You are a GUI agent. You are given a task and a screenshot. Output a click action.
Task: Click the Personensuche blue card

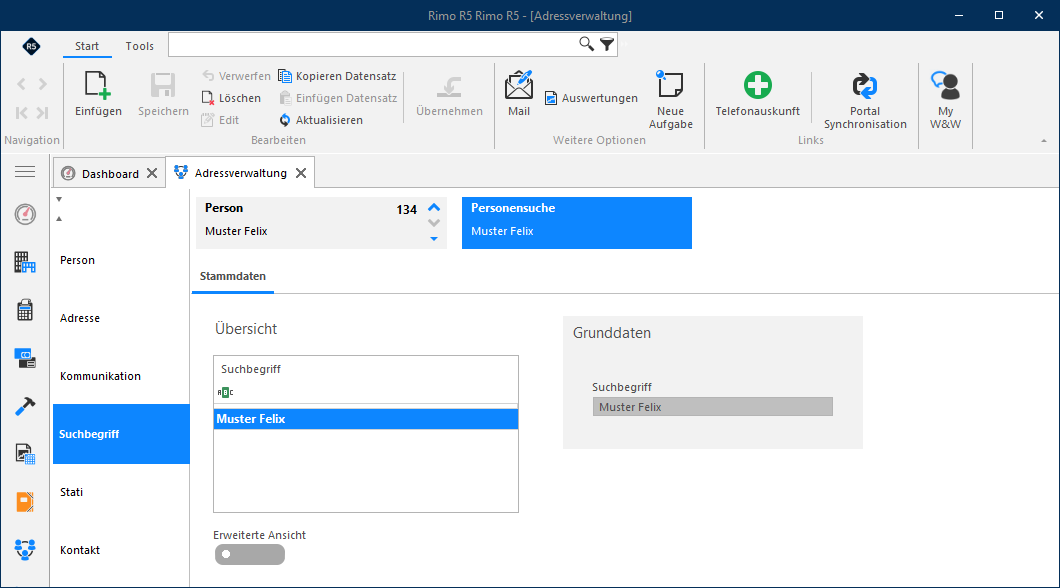coord(577,223)
